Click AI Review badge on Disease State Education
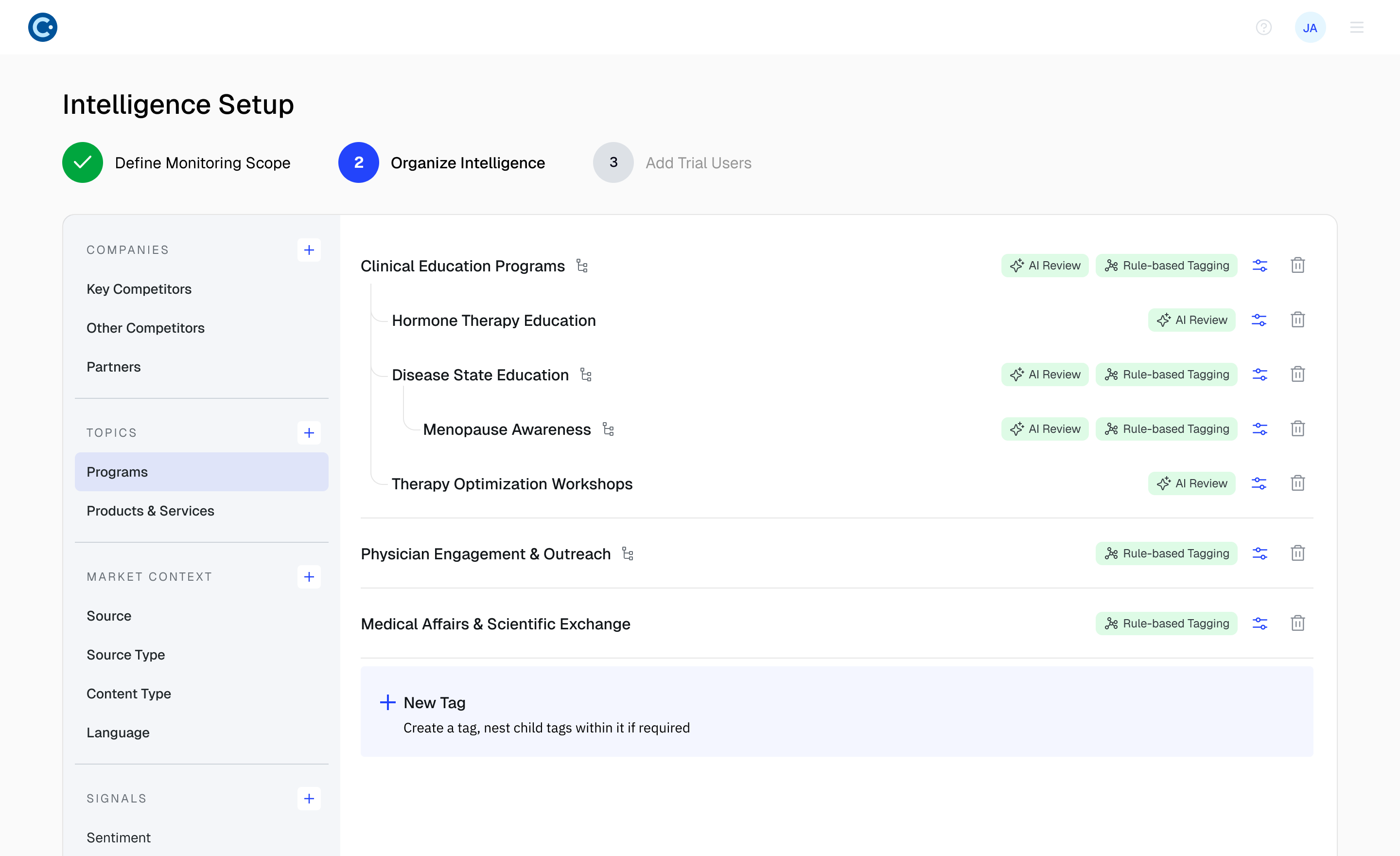The height and width of the screenshot is (856, 1400). tap(1045, 375)
